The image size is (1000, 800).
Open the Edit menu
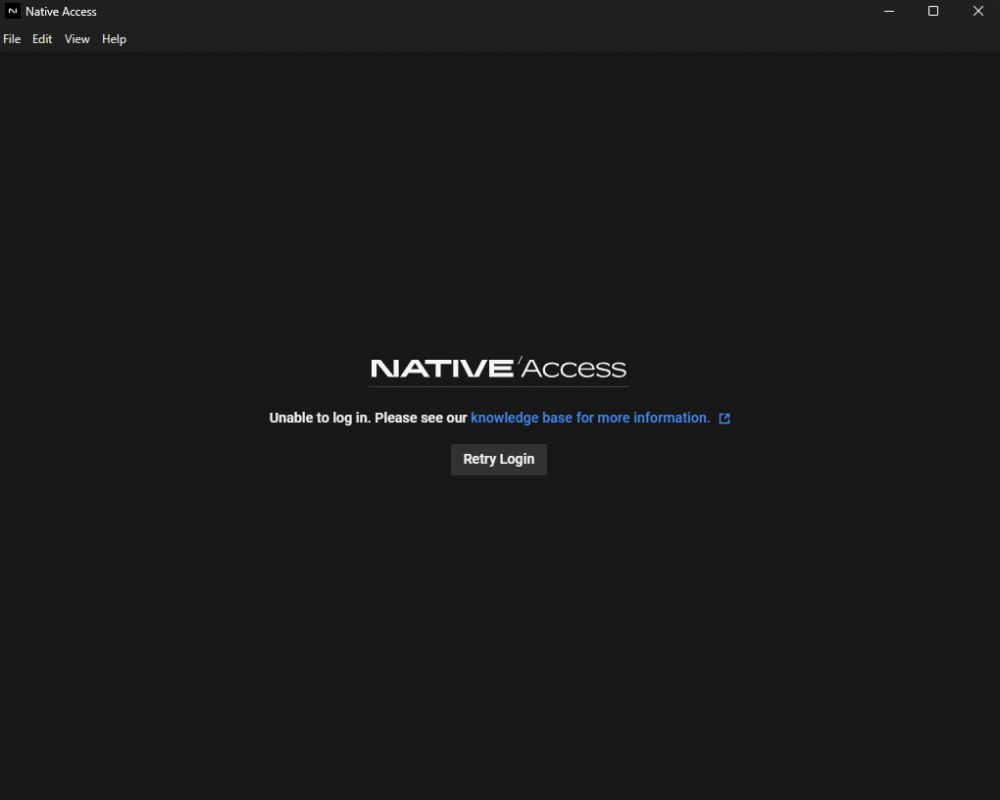click(x=42, y=39)
